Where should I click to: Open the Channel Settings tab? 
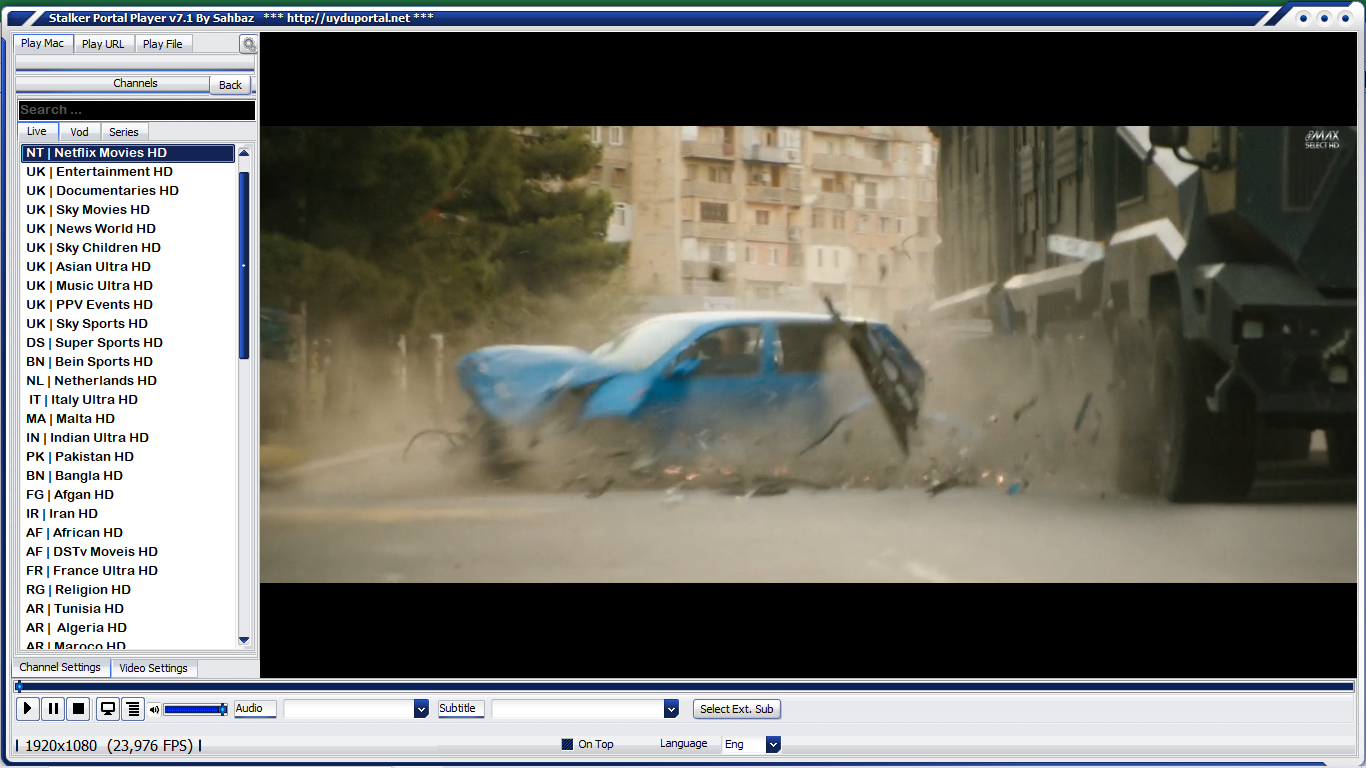pos(60,667)
